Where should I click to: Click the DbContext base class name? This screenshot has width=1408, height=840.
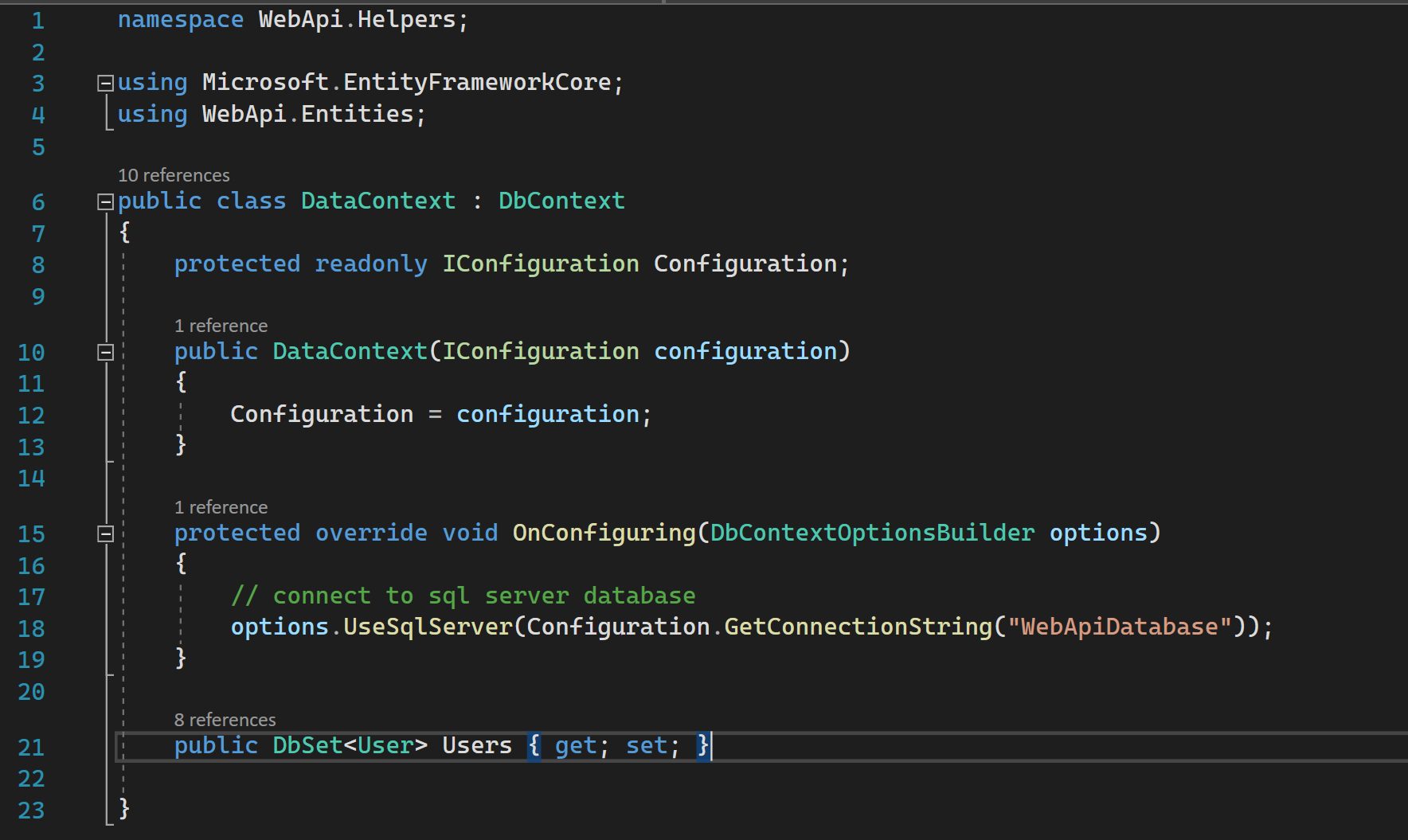(561, 201)
